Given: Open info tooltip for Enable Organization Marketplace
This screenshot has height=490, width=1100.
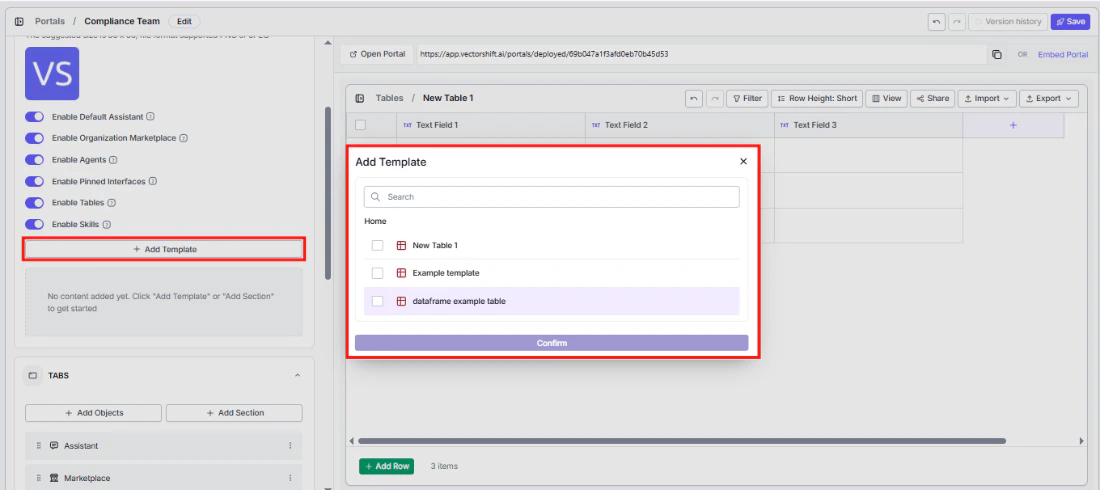Looking at the screenshot, I should (x=183, y=138).
